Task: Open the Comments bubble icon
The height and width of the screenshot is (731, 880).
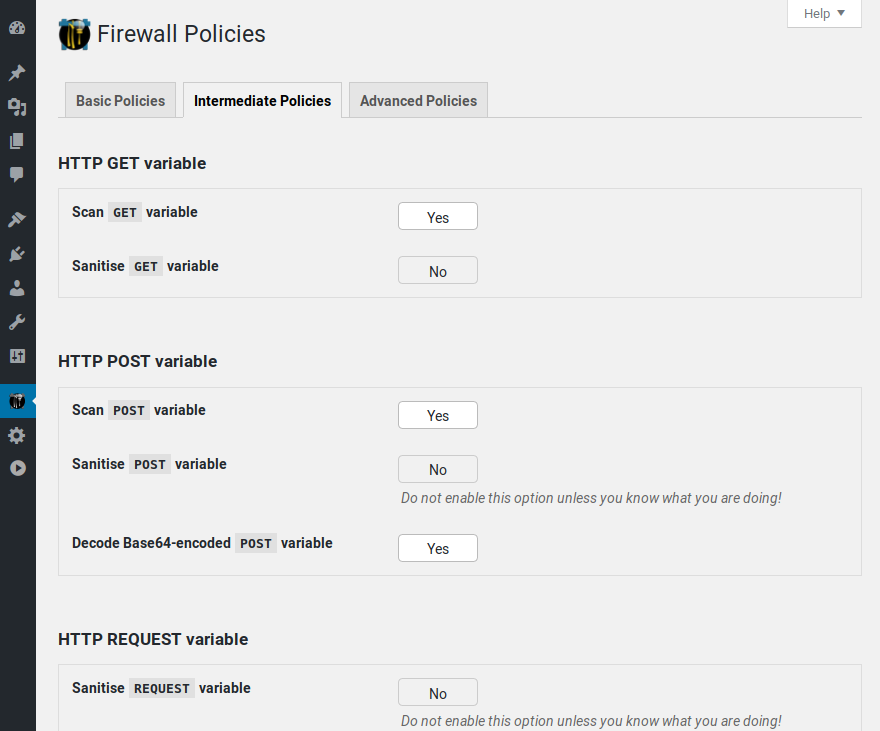Action: point(17,175)
